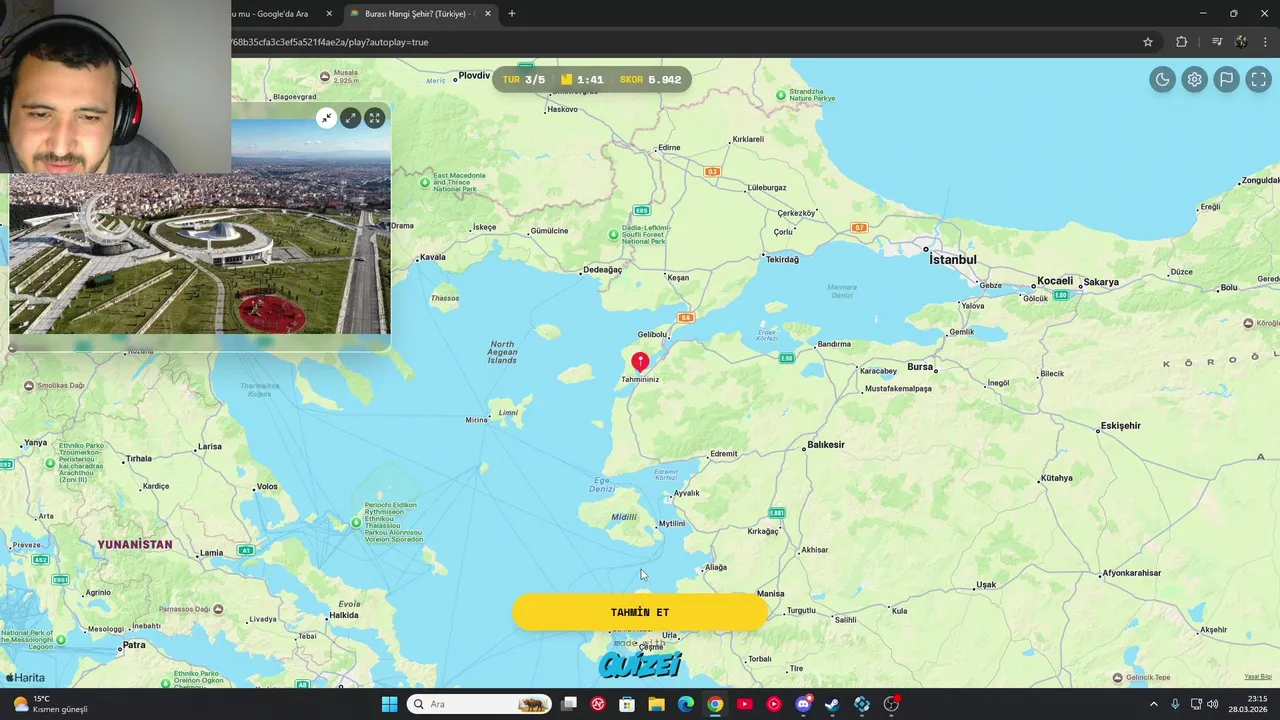Open Microsoft Edge from the taskbar
This screenshot has width=1280, height=720.
[x=686, y=704]
